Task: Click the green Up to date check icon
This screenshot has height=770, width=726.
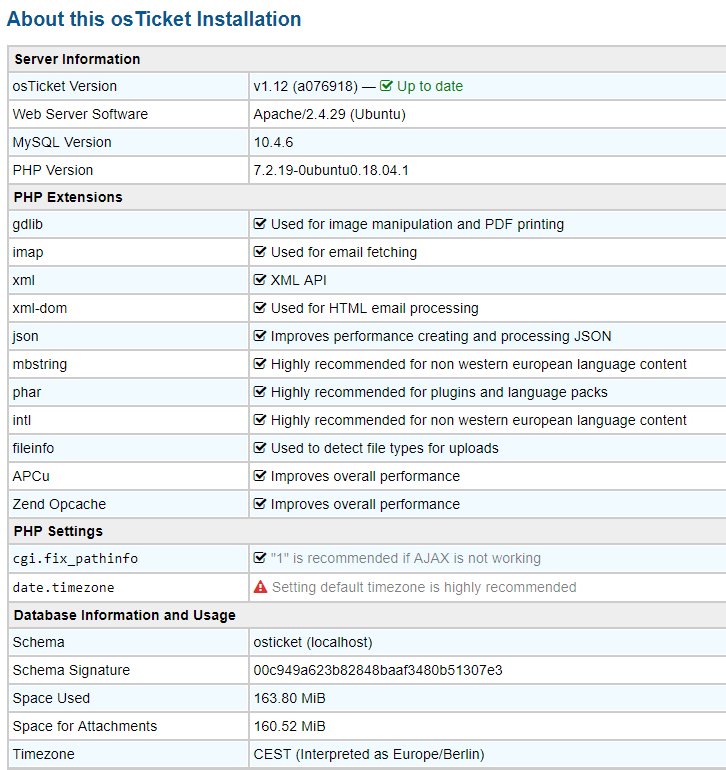Action: tap(386, 86)
